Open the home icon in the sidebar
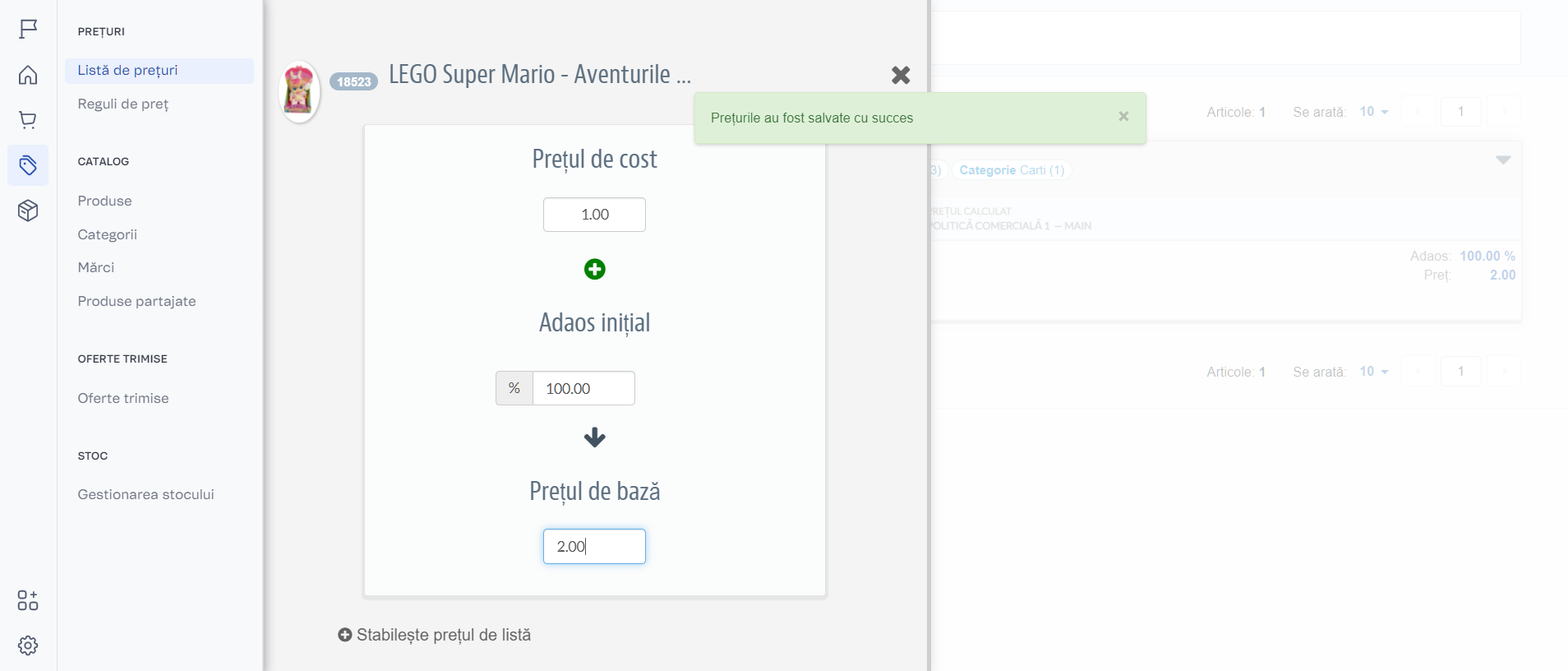The image size is (1568, 671). 28,75
